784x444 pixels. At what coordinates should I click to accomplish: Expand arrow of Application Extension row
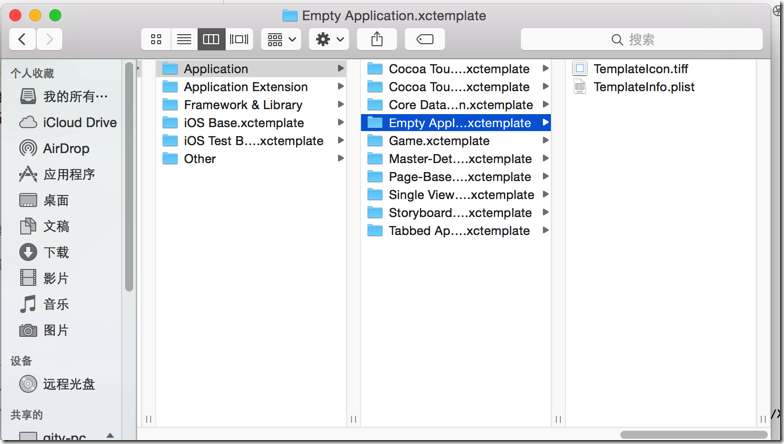340,86
